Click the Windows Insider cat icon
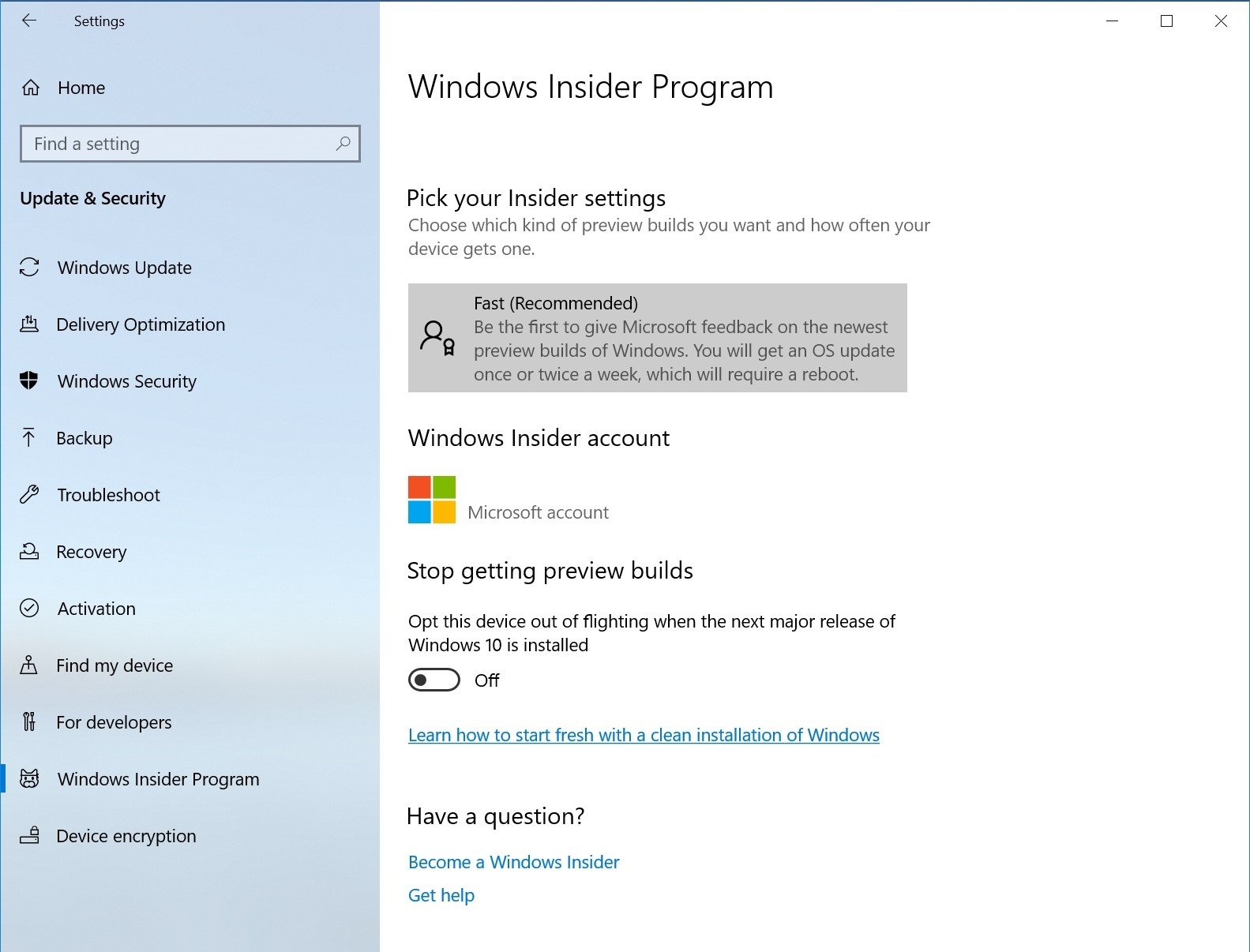The height and width of the screenshot is (952, 1250). pyautogui.click(x=29, y=779)
